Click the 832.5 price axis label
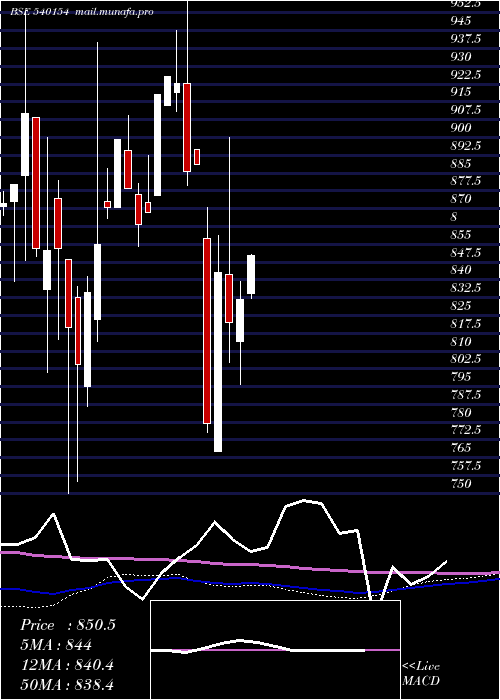Image resolution: width=500 pixels, height=700 pixels. (x=466, y=288)
